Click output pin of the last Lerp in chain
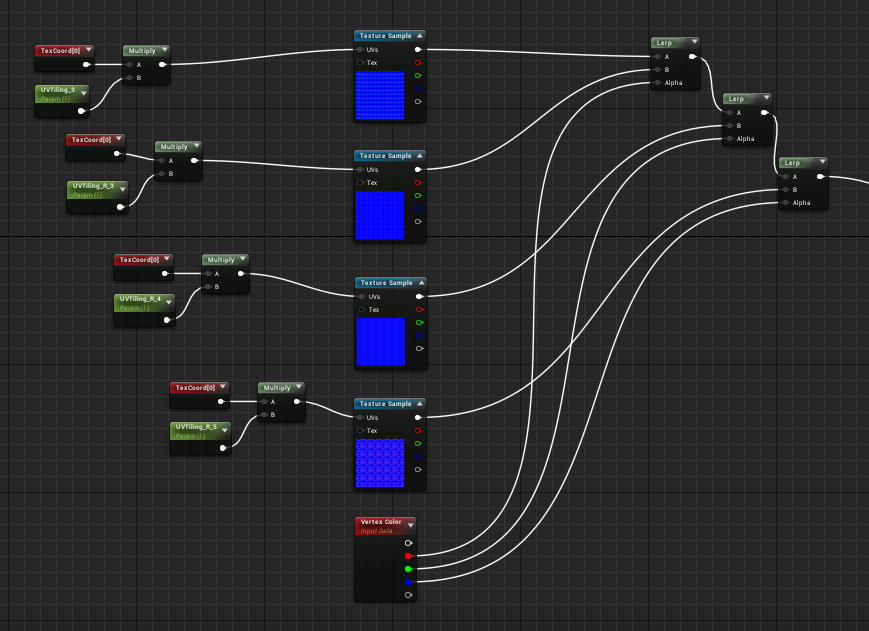This screenshot has height=631, width=869. click(x=820, y=177)
